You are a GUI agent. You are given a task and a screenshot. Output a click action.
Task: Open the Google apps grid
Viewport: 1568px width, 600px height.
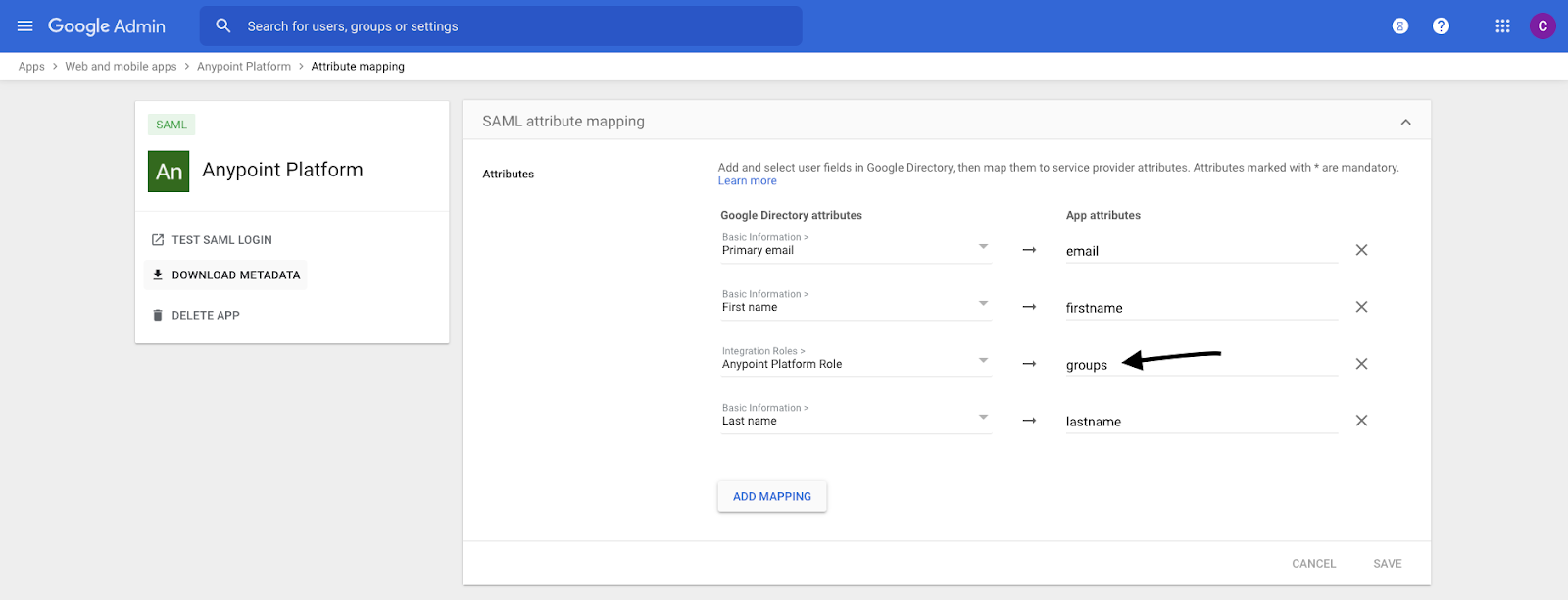point(1502,26)
